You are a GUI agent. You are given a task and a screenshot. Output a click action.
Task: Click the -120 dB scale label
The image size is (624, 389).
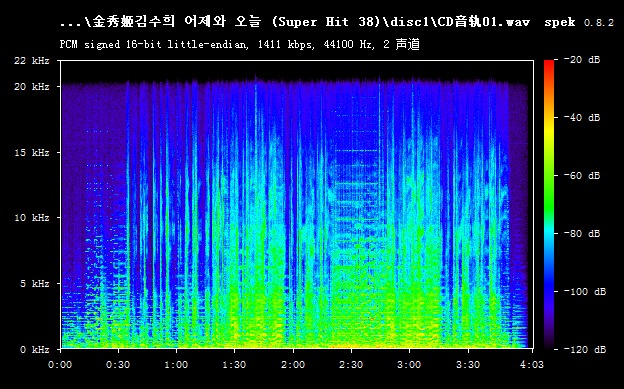pyautogui.click(x=585, y=350)
